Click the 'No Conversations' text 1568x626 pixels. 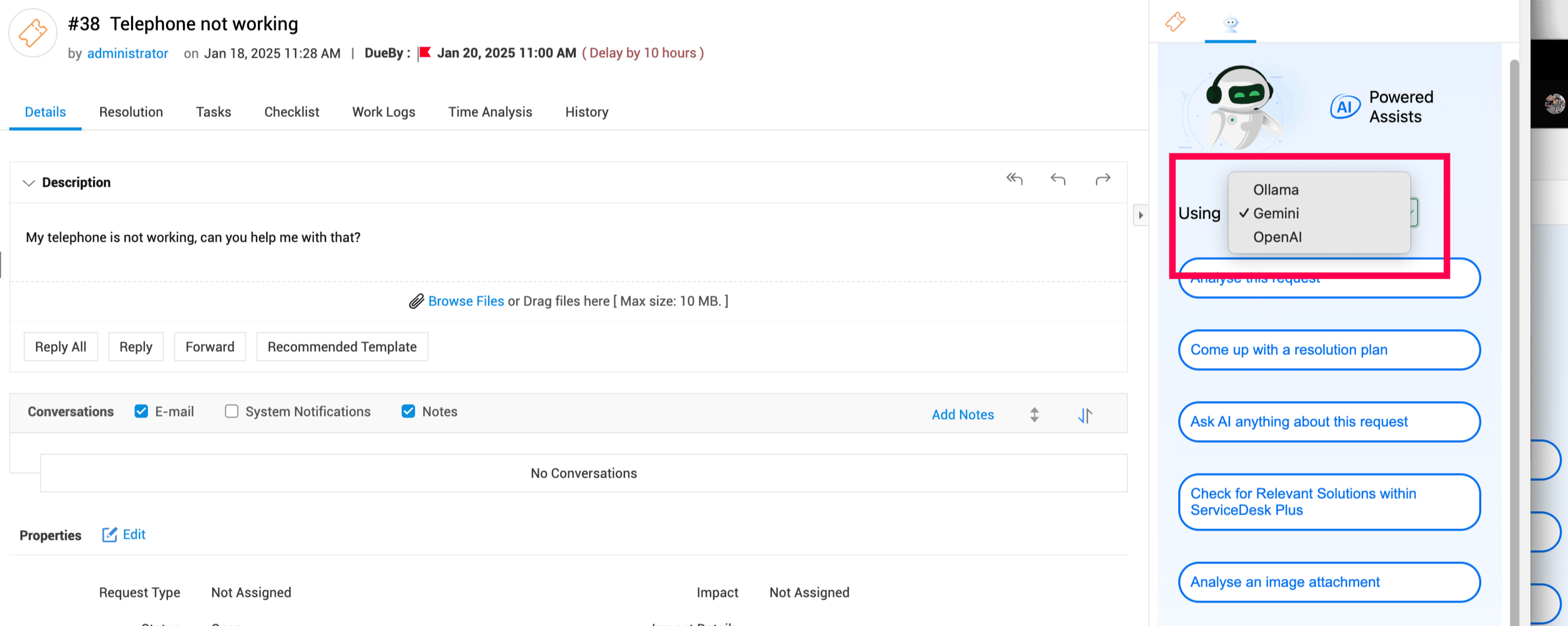(583, 473)
